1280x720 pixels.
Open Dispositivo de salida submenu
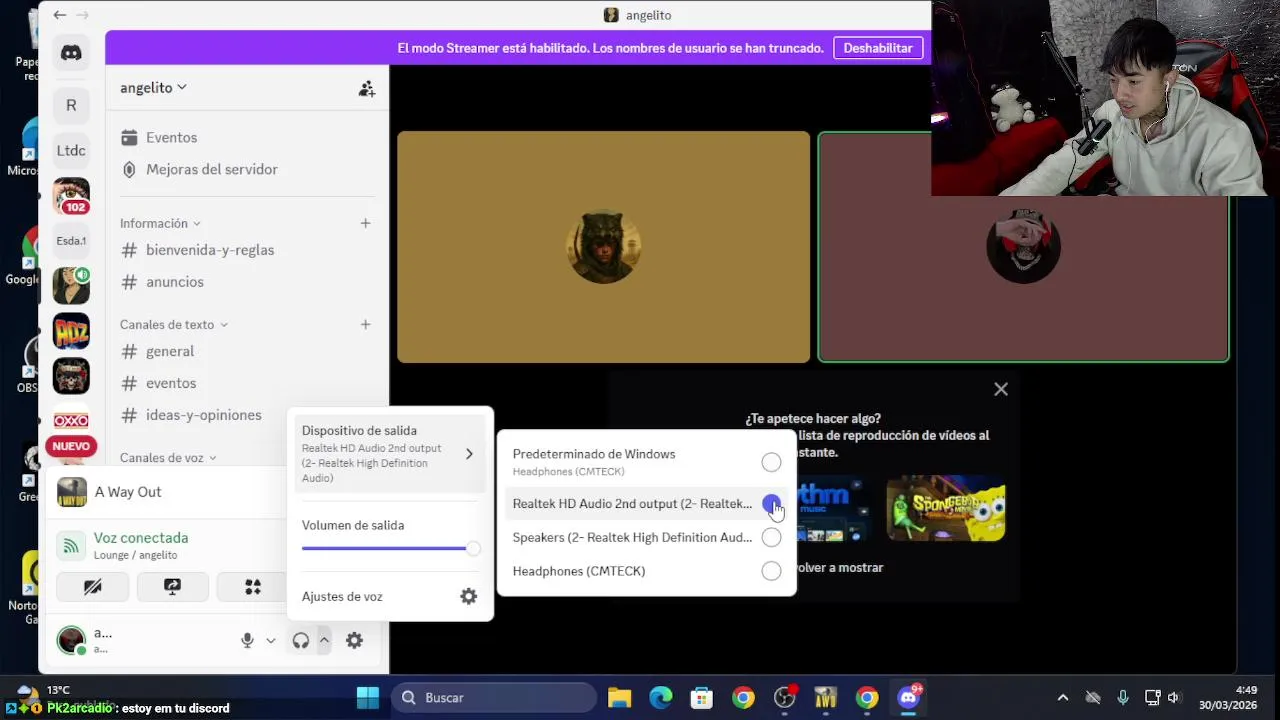(389, 454)
